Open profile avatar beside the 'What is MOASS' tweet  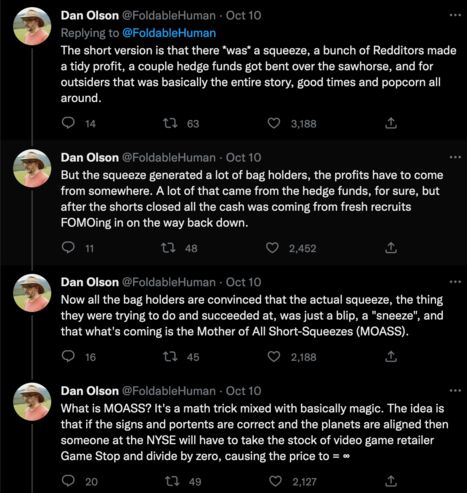click(x=32, y=402)
